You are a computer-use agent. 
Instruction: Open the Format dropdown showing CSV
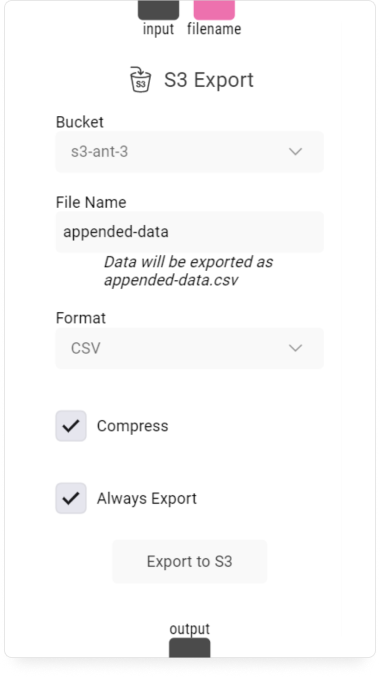189,348
